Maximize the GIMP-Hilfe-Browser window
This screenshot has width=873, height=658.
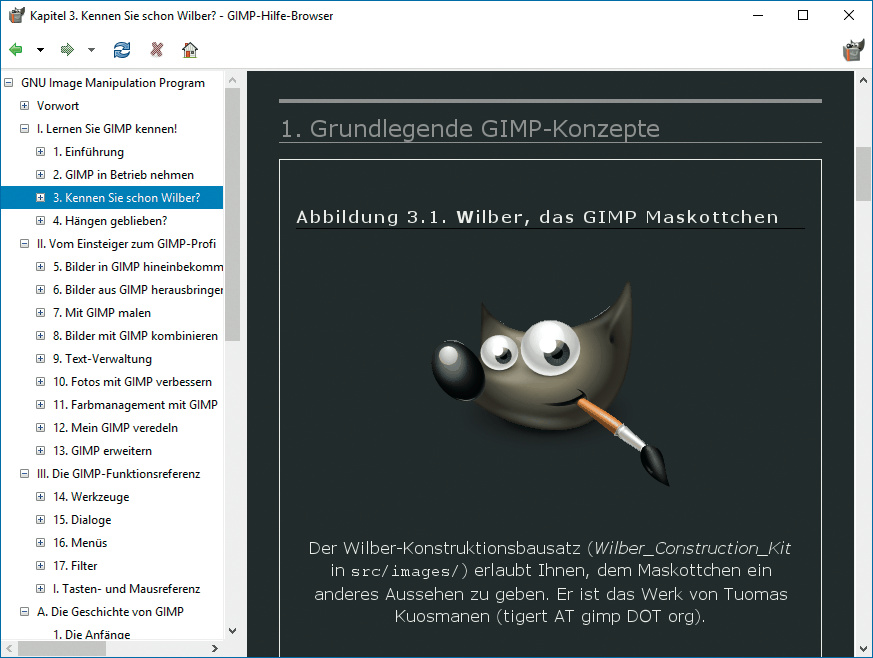[x=803, y=15]
